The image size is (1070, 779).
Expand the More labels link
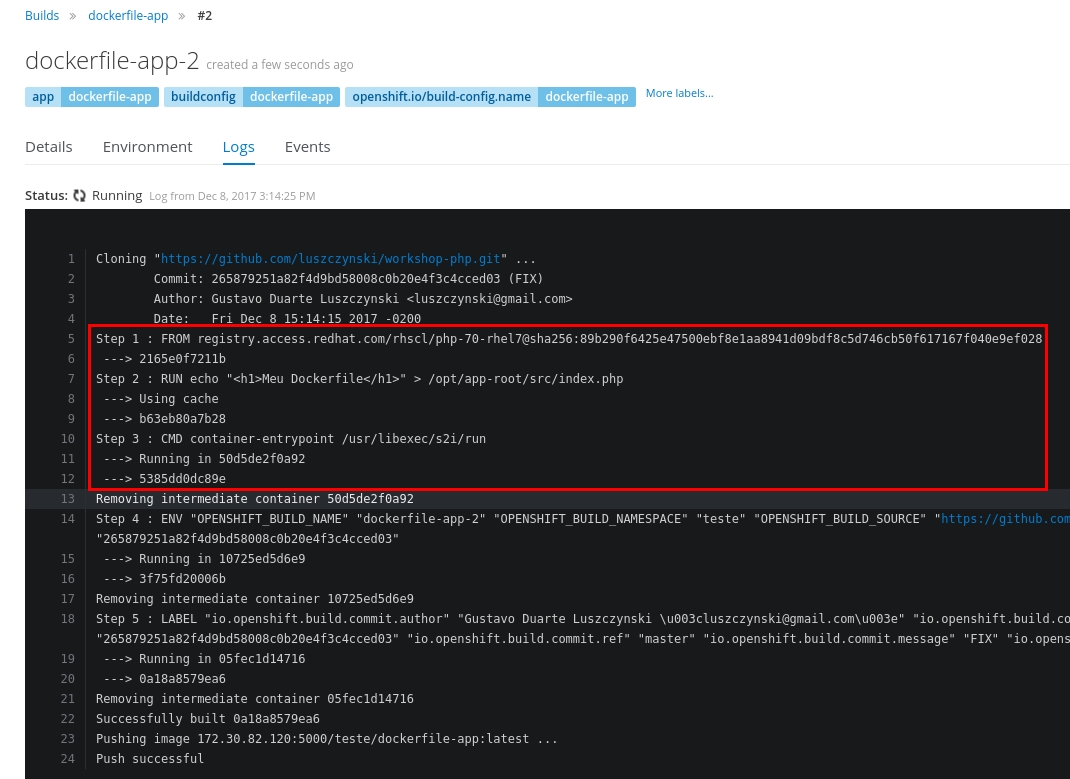tap(679, 93)
